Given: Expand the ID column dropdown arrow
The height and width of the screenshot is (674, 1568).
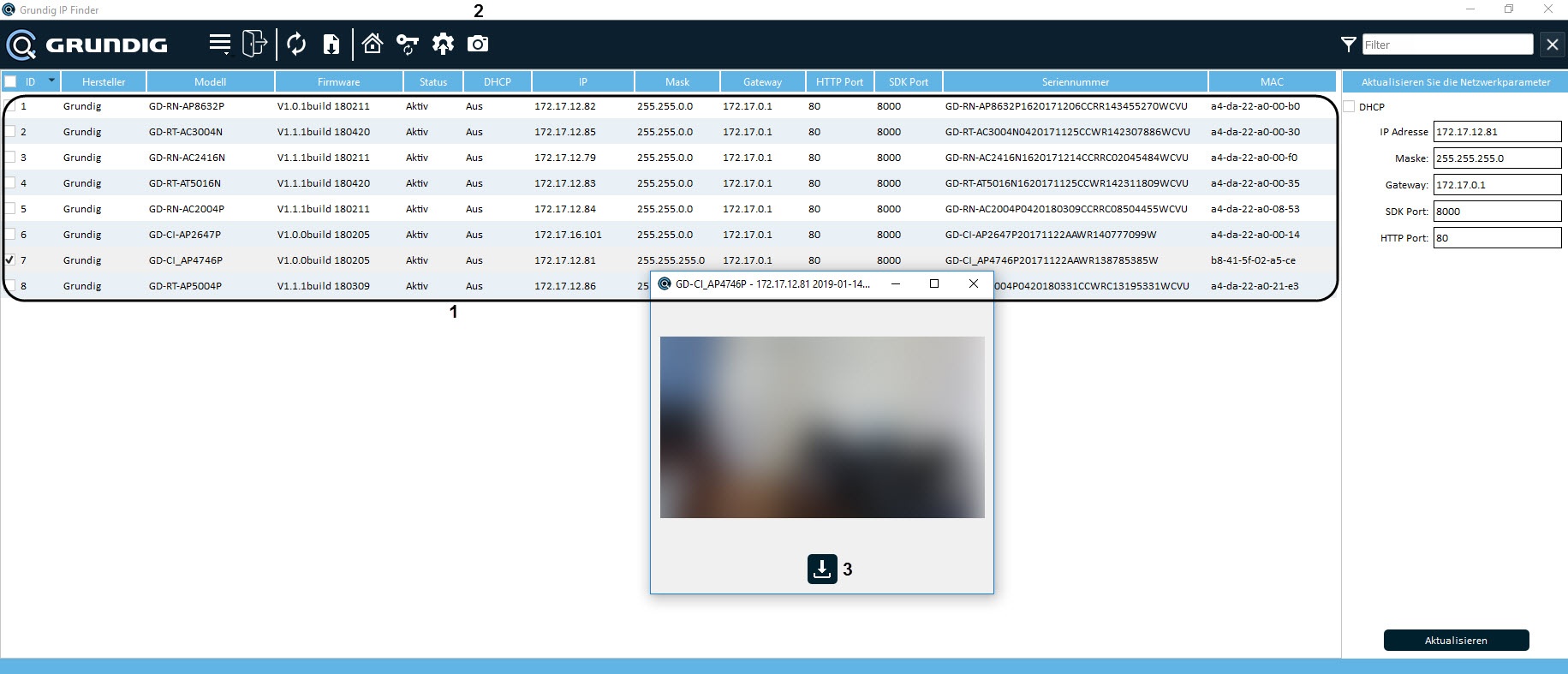Looking at the screenshot, I should 51,81.
